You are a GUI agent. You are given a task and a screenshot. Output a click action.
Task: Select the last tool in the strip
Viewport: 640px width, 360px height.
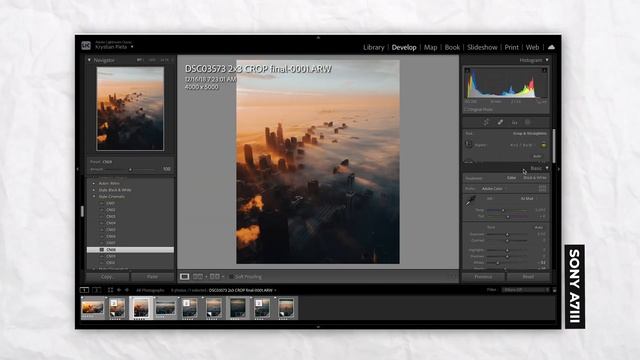click(527, 122)
